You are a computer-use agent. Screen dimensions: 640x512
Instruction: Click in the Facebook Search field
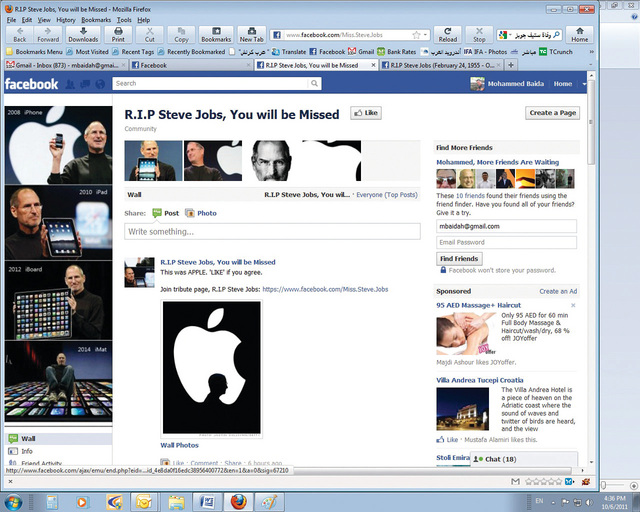210,83
